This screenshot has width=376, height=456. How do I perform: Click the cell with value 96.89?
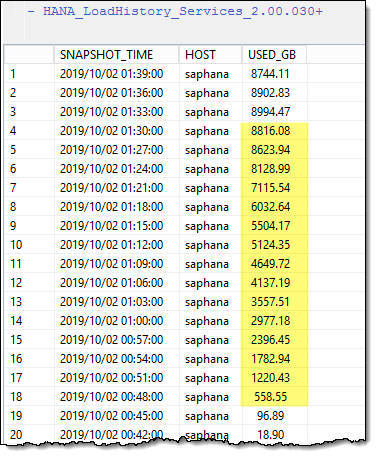[274, 416]
